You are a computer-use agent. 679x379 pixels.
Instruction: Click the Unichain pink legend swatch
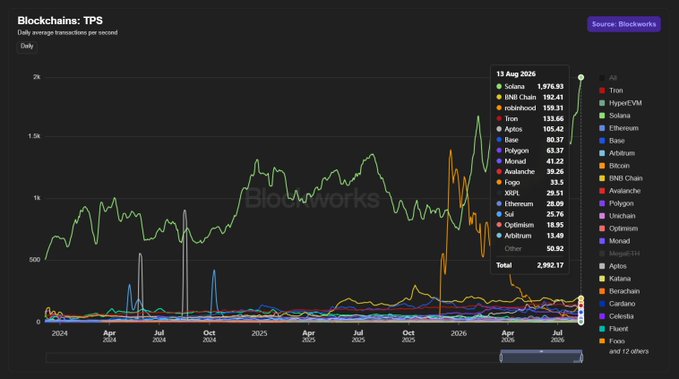tap(602, 216)
